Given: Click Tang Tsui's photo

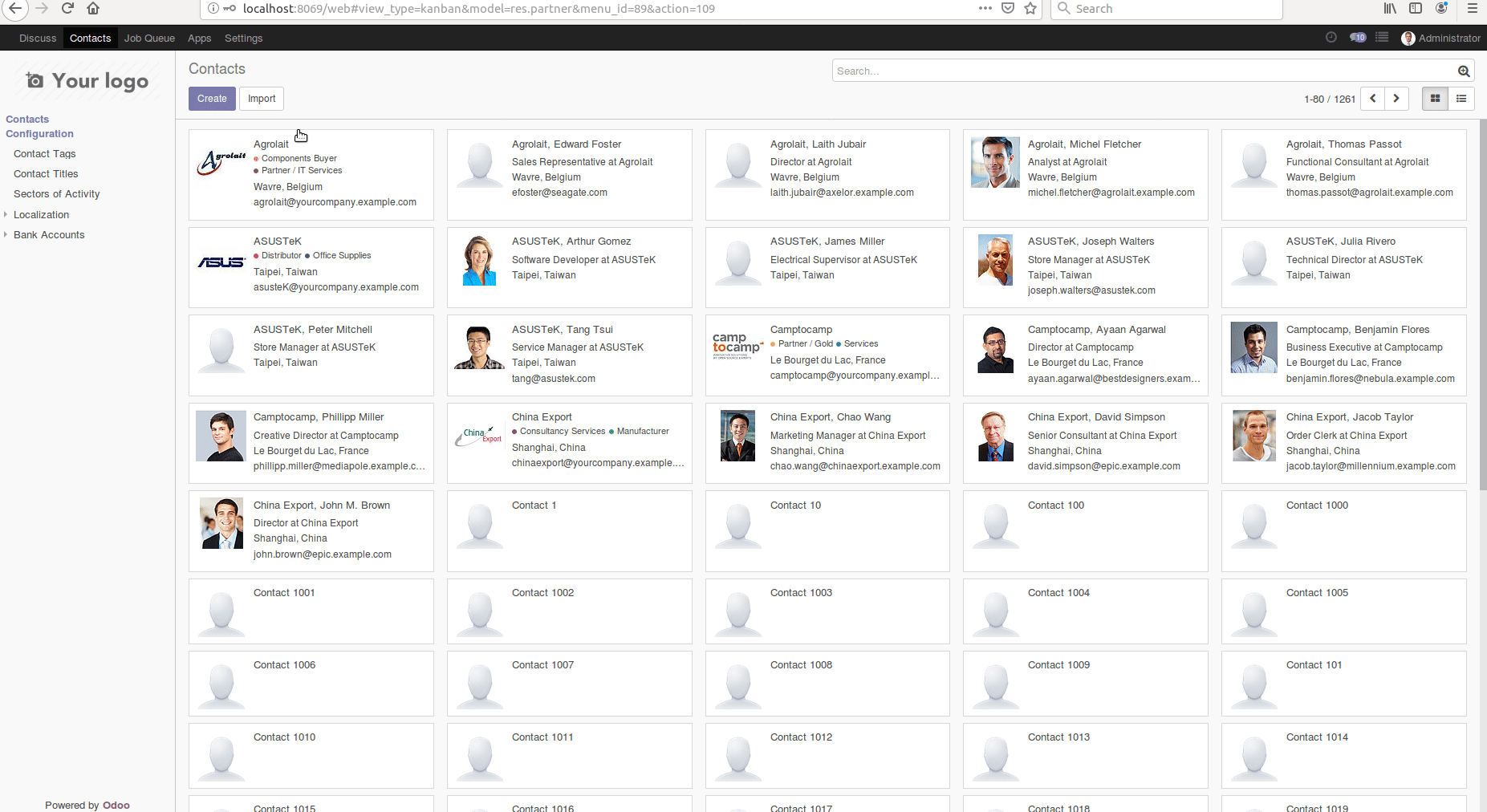Looking at the screenshot, I should point(479,347).
